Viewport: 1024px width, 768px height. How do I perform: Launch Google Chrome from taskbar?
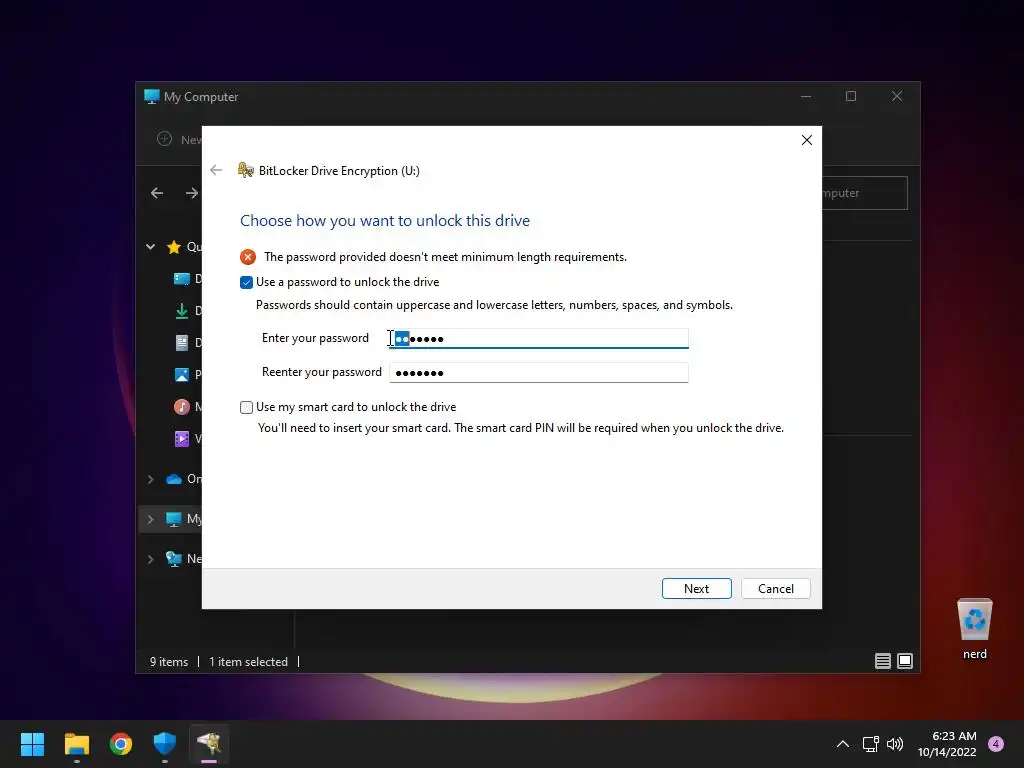point(121,744)
